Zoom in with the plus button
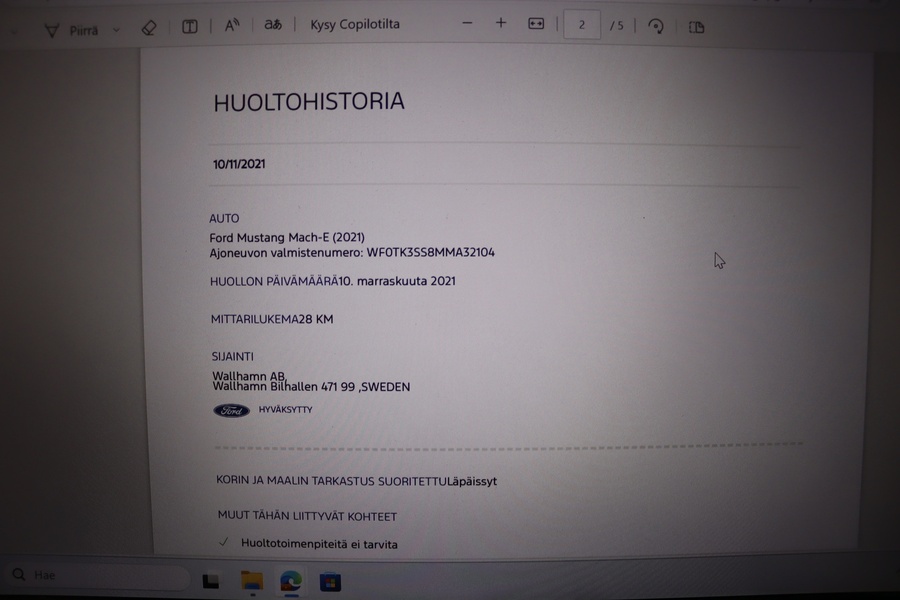Image resolution: width=900 pixels, height=600 pixels. tap(501, 23)
